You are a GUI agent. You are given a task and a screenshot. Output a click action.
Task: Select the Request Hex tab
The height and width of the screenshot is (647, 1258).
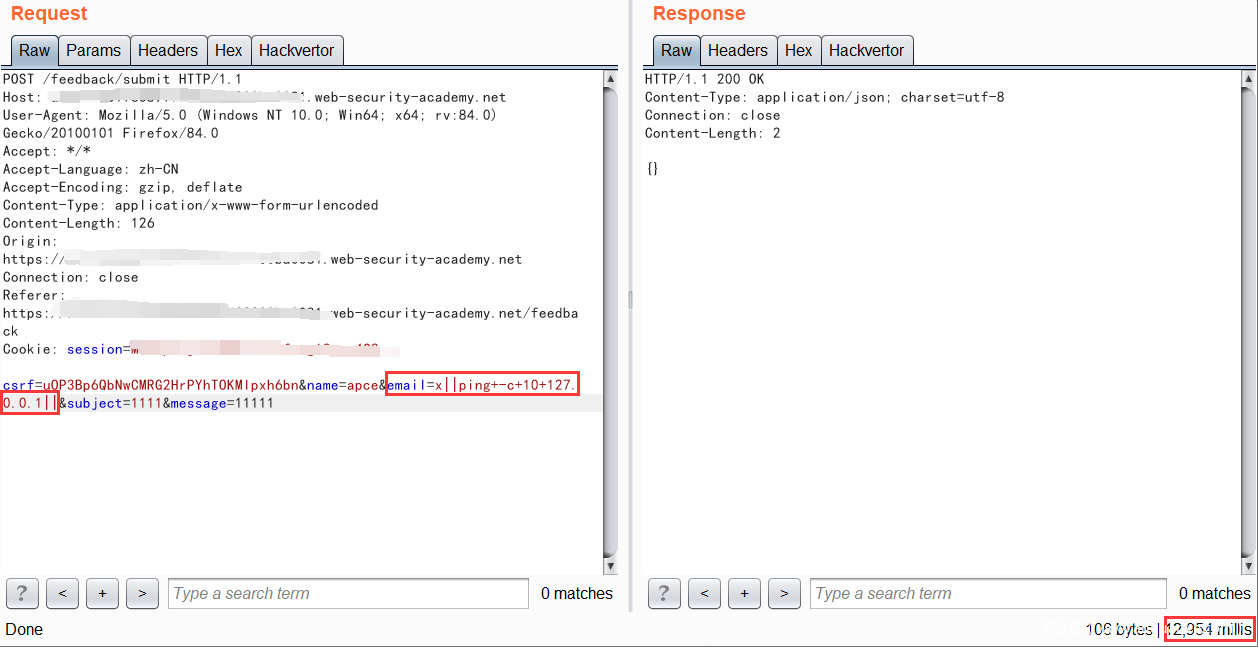point(228,50)
